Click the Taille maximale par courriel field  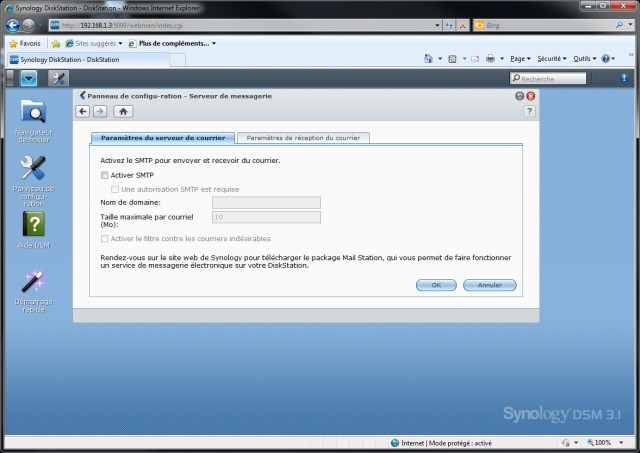[267, 217]
